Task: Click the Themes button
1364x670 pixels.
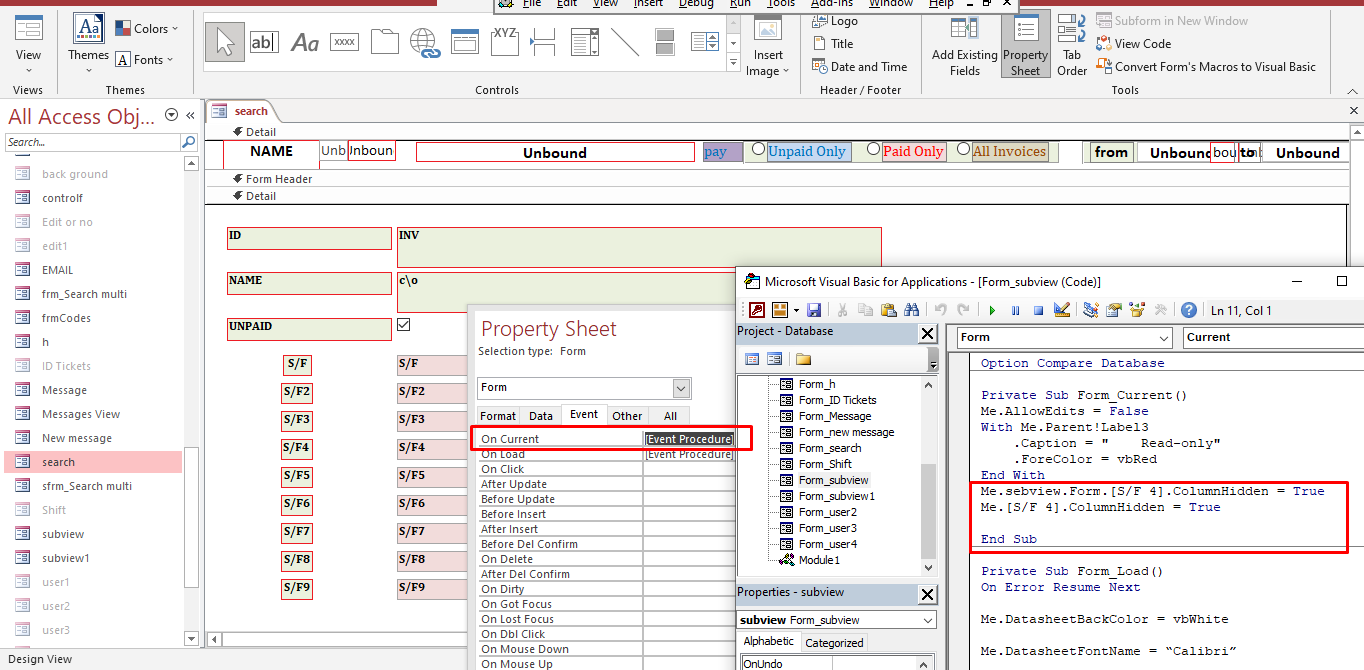Action: (x=89, y=41)
